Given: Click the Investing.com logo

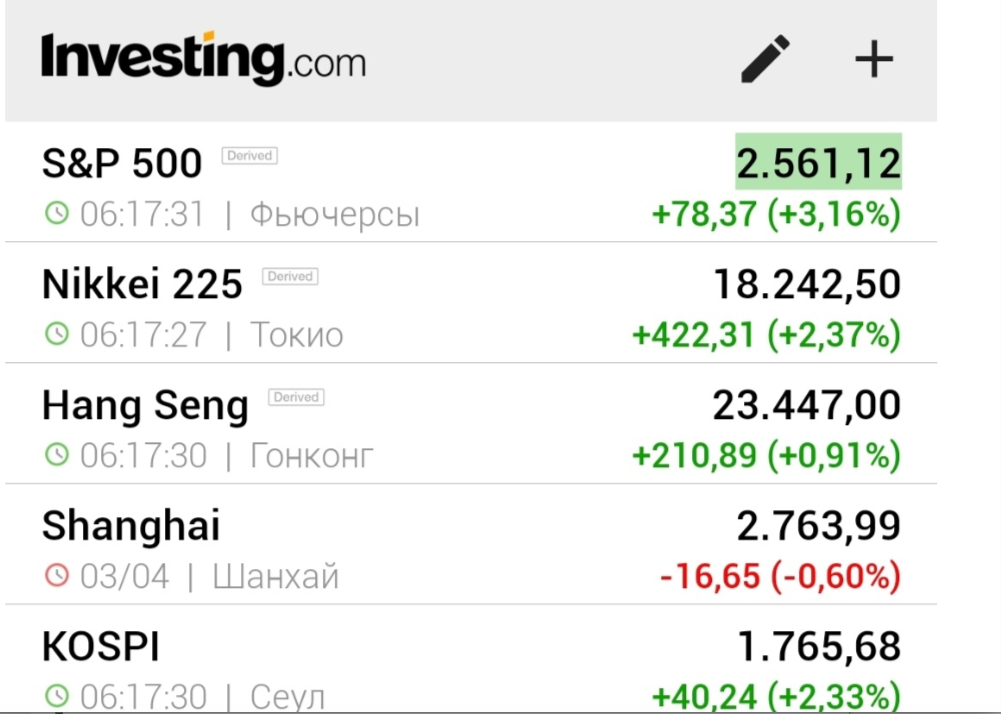Looking at the screenshot, I should [x=204, y=58].
